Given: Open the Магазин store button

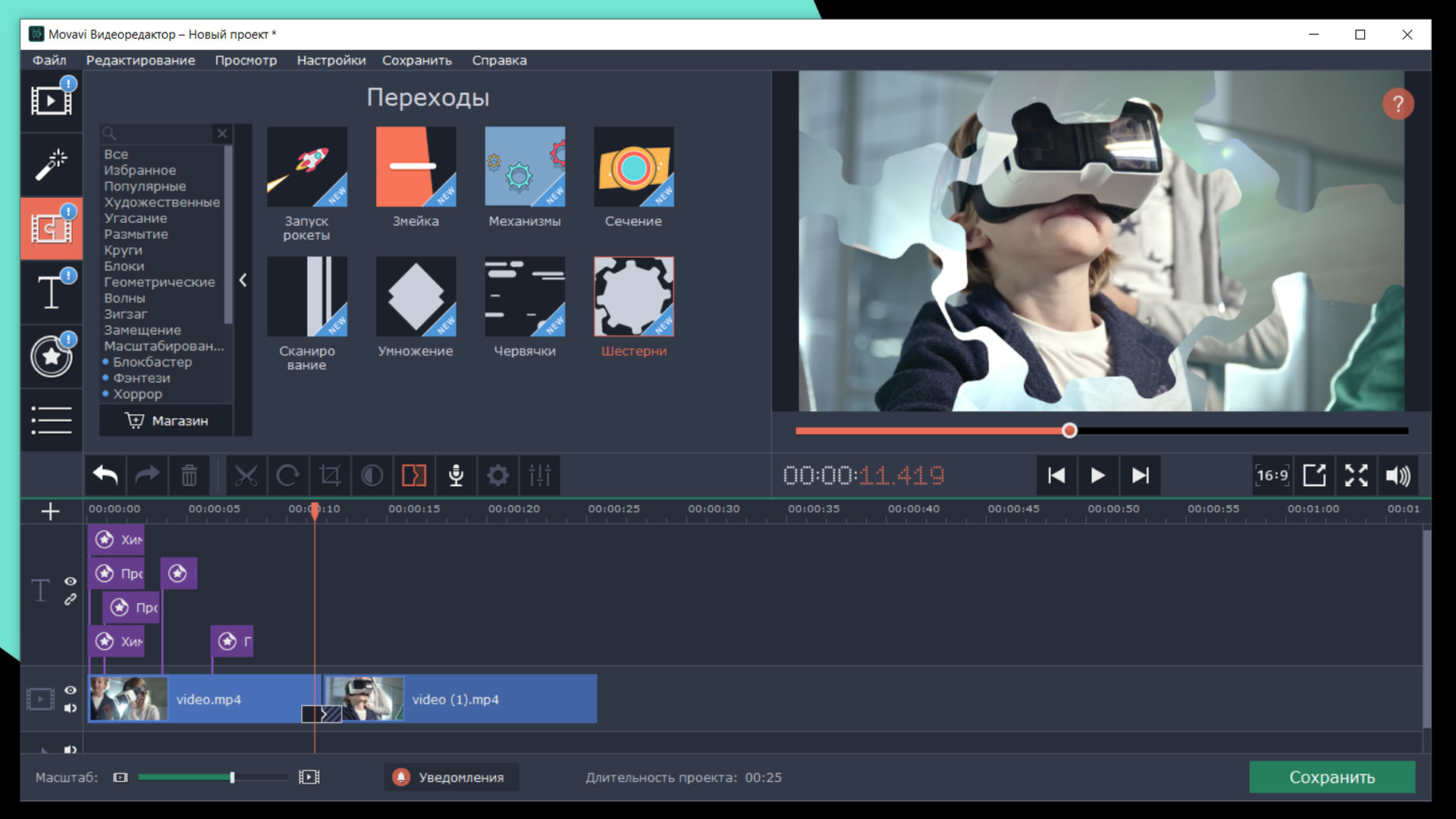Looking at the screenshot, I should pyautogui.click(x=167, y=421).
